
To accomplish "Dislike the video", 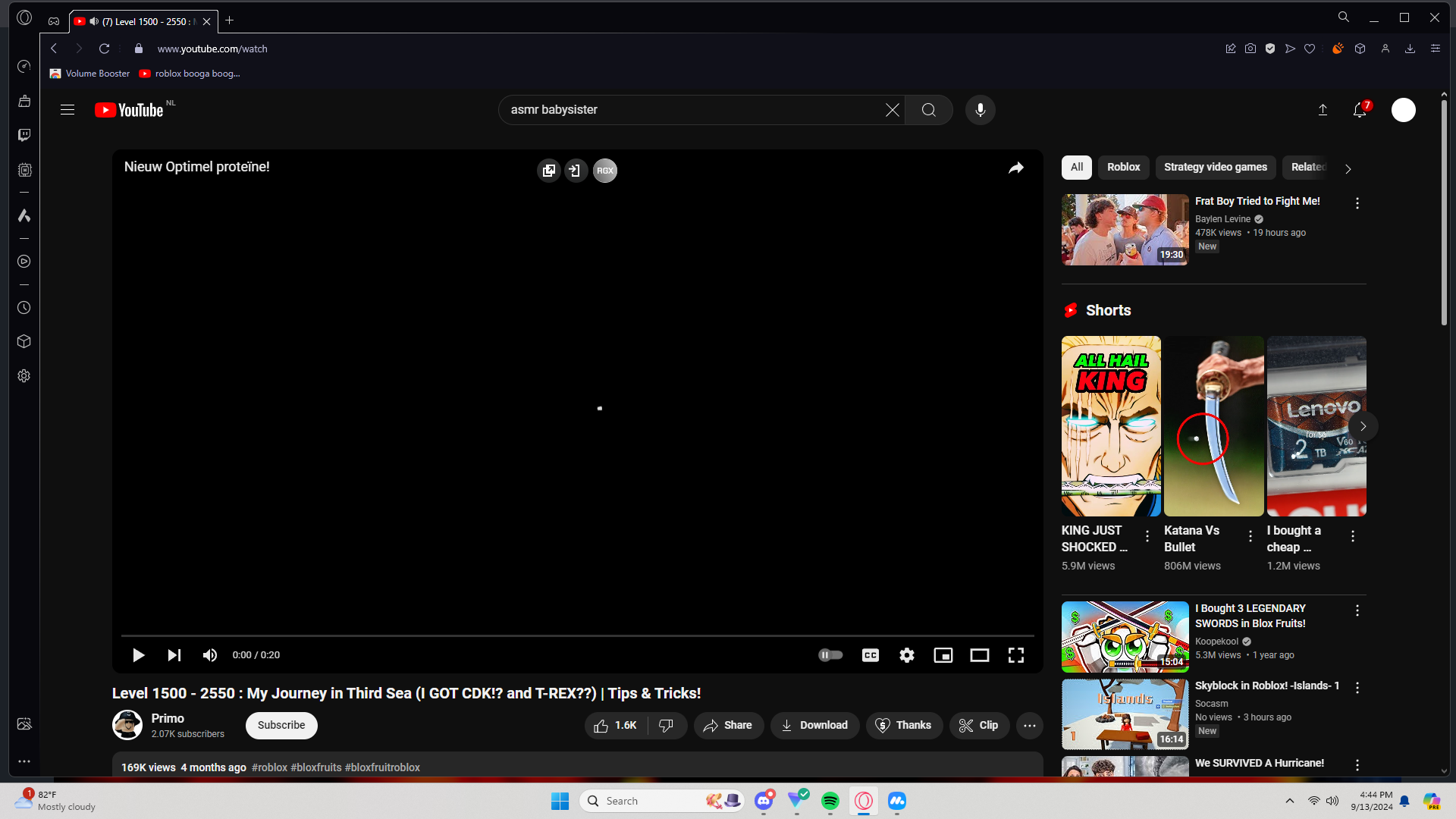I will tap(667, 726).
